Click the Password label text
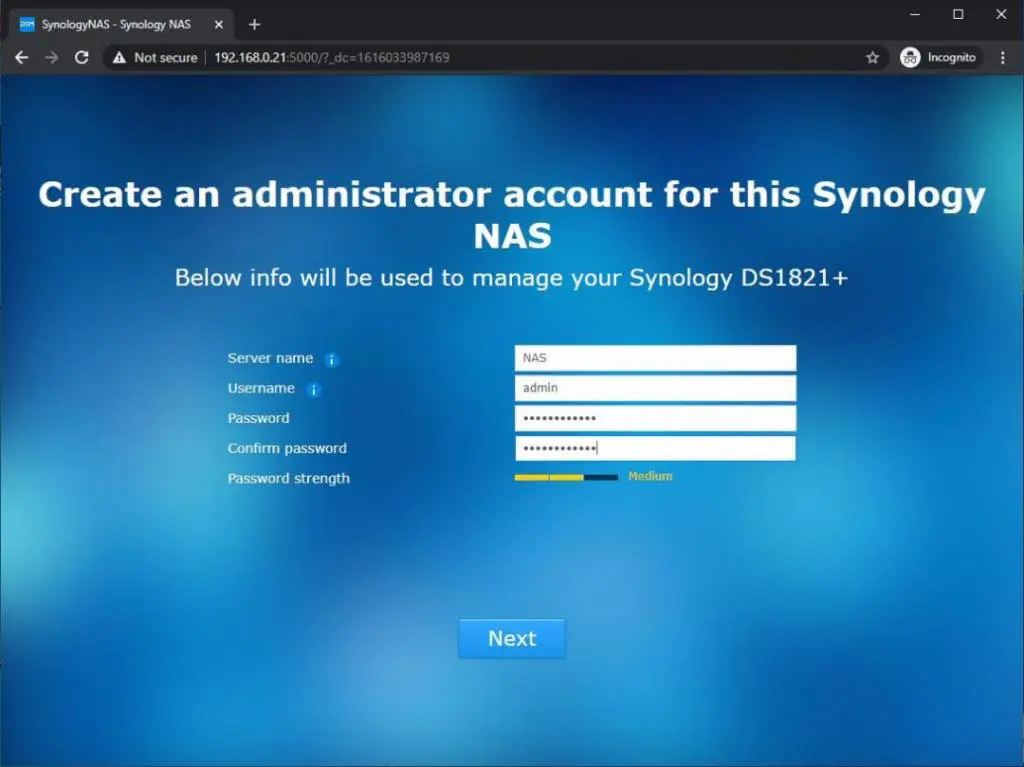1024x767 pixels. pos(259,418)
